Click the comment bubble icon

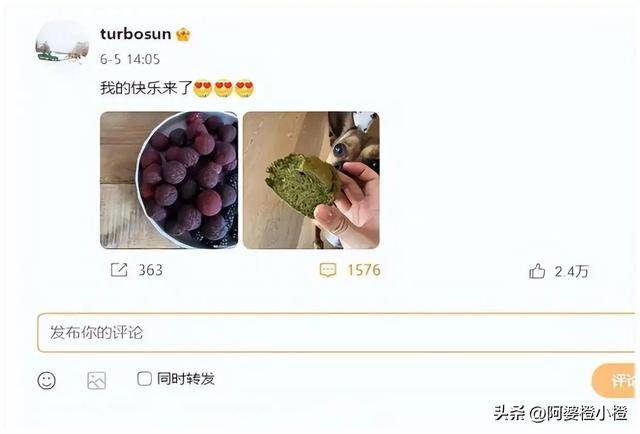pyautogui.click(x=328, y=270)
